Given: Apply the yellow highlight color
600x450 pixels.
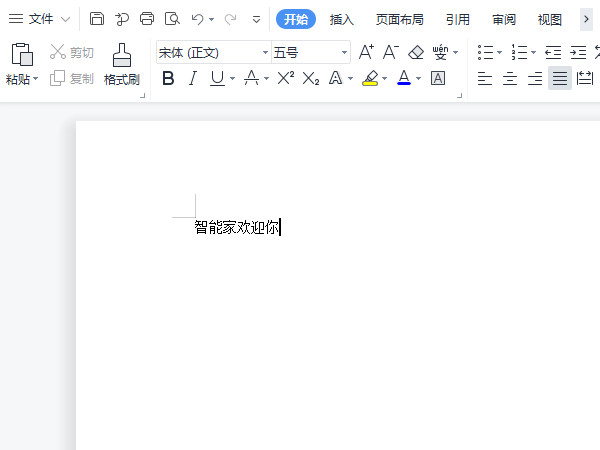Looking at the screenshot, I should [x=370, y=78].
